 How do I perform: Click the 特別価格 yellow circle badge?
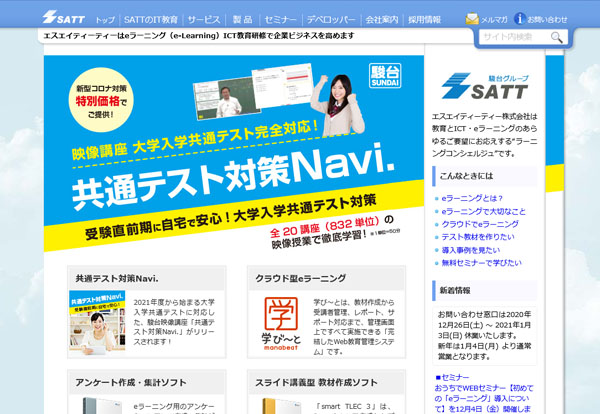click(x=101, y=100)
